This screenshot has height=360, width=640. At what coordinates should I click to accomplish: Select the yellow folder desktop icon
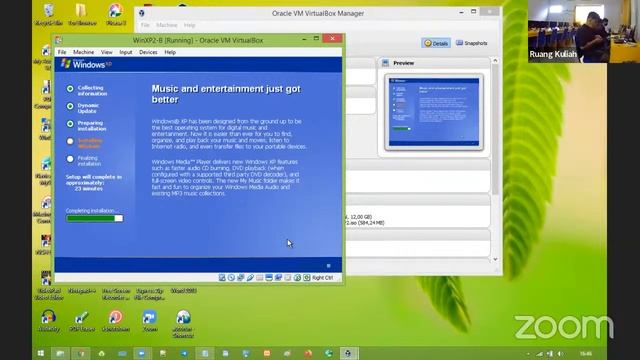tap(82, 15)
